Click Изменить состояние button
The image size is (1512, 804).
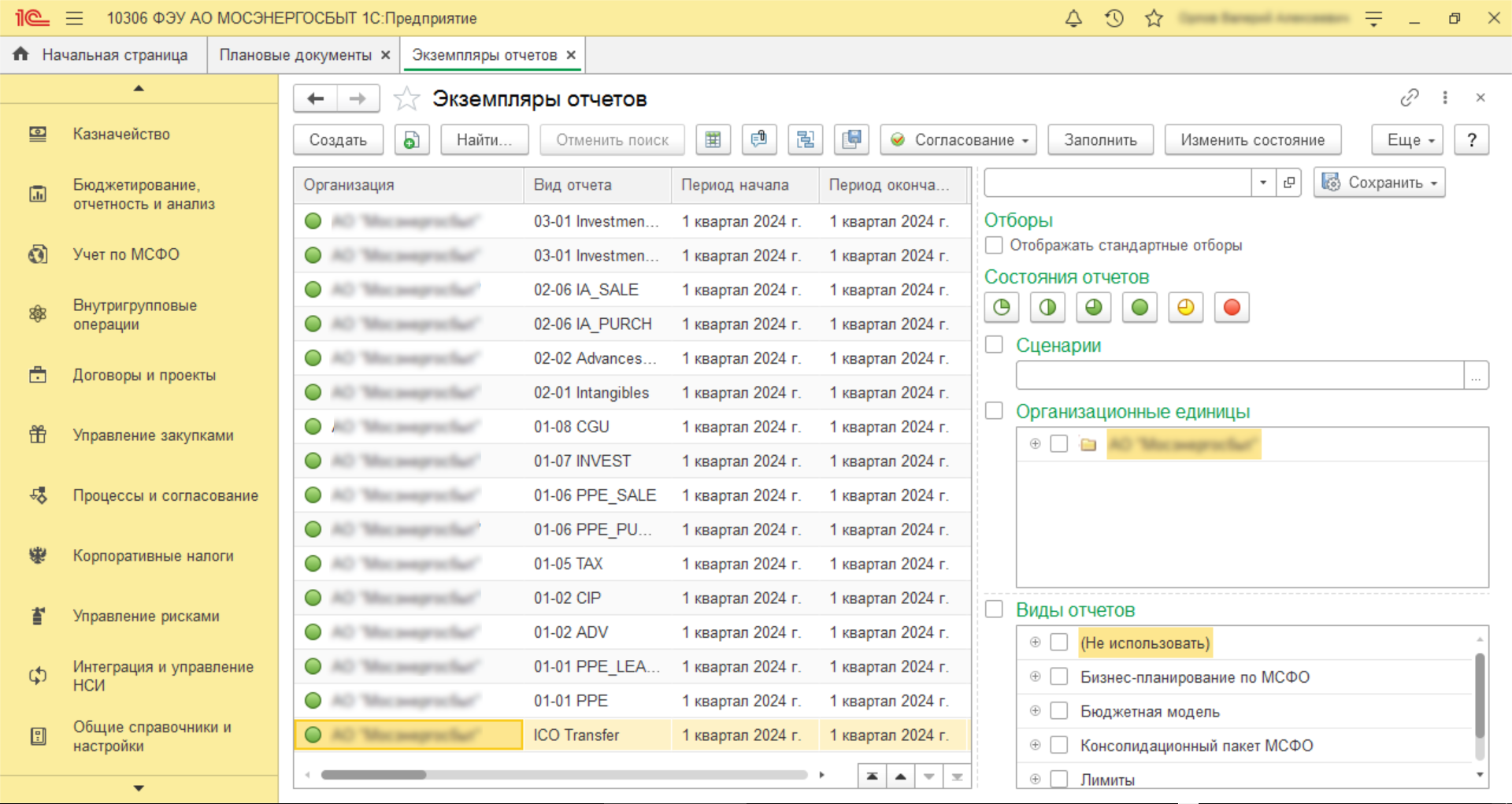[1253, 140]
